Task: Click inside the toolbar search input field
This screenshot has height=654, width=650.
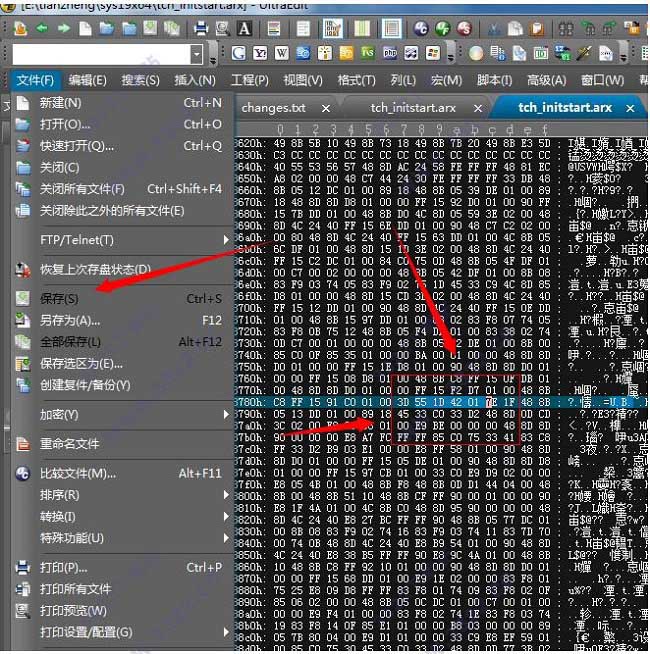Action: [101, 54]
